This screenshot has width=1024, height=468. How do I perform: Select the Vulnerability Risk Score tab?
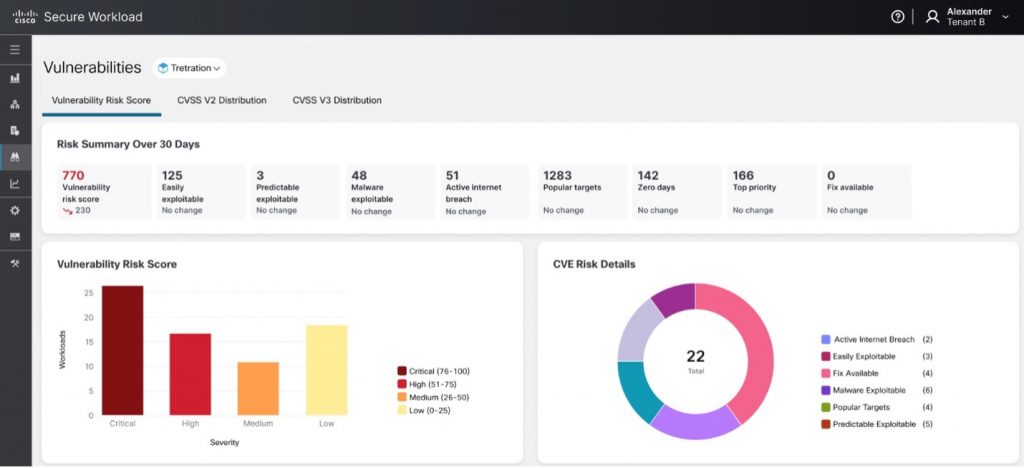(101, 100)
